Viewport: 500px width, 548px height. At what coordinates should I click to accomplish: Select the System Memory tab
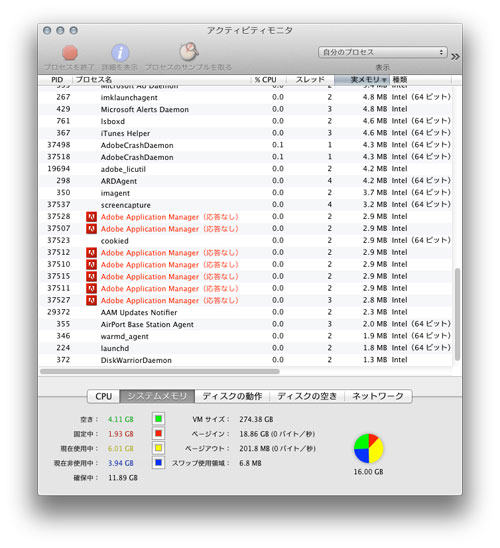tap(157, 396)
